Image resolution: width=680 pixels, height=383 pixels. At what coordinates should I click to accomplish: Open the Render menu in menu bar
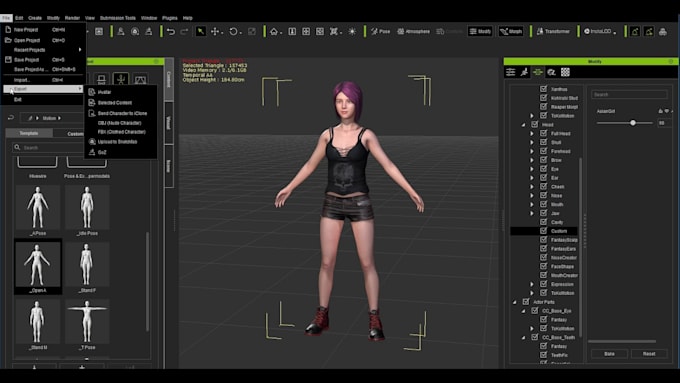[x=72, y=18]
